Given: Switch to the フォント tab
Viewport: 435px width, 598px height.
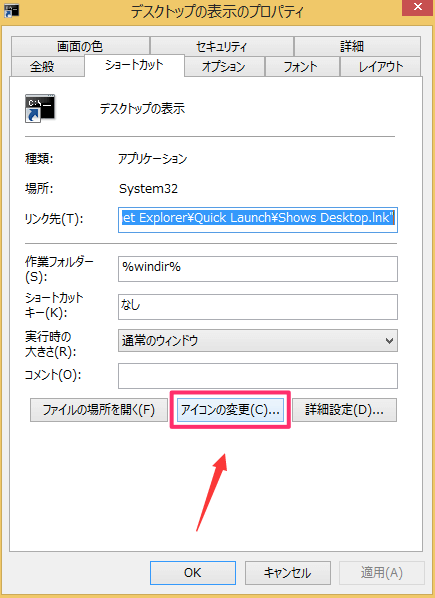Looking at the screenshot, I should click(x=302, y=67).
